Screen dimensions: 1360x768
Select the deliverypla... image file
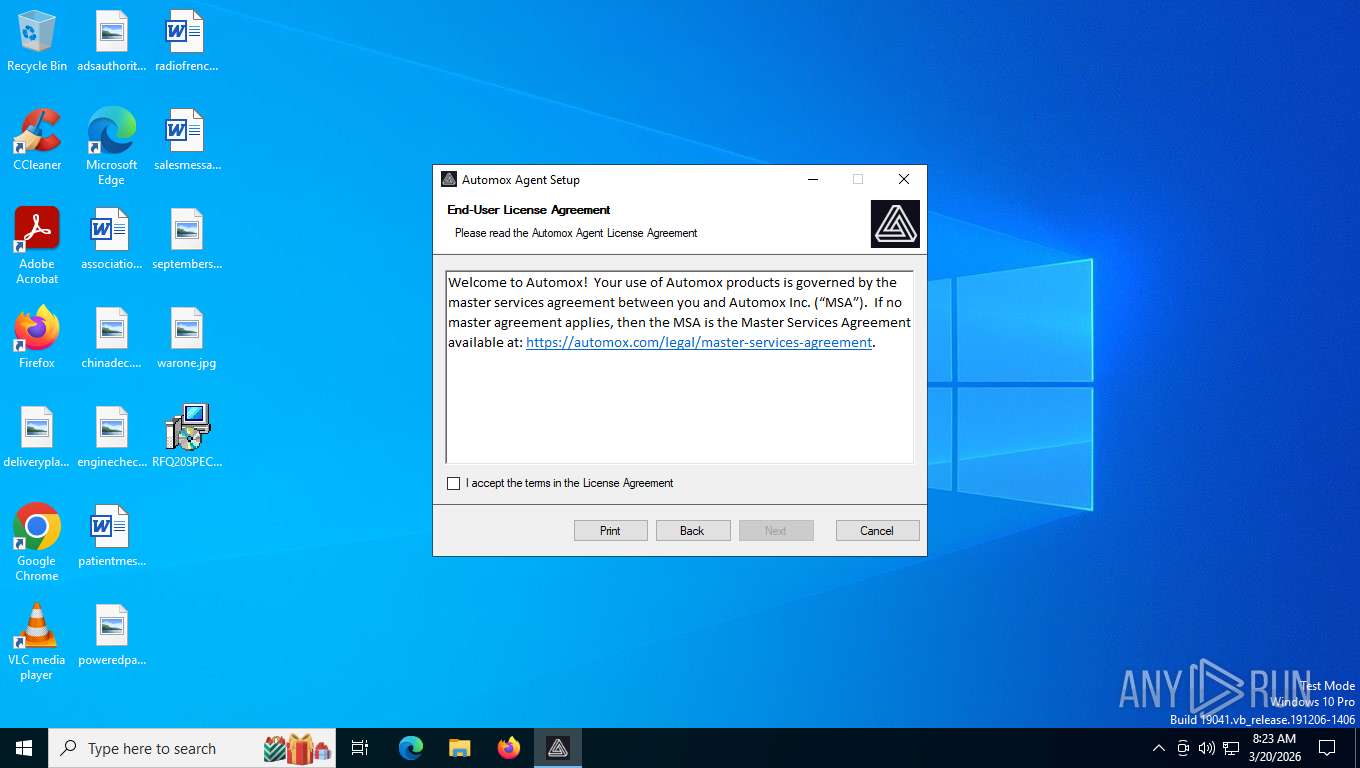pyautogui.click(x=37, y=437)
